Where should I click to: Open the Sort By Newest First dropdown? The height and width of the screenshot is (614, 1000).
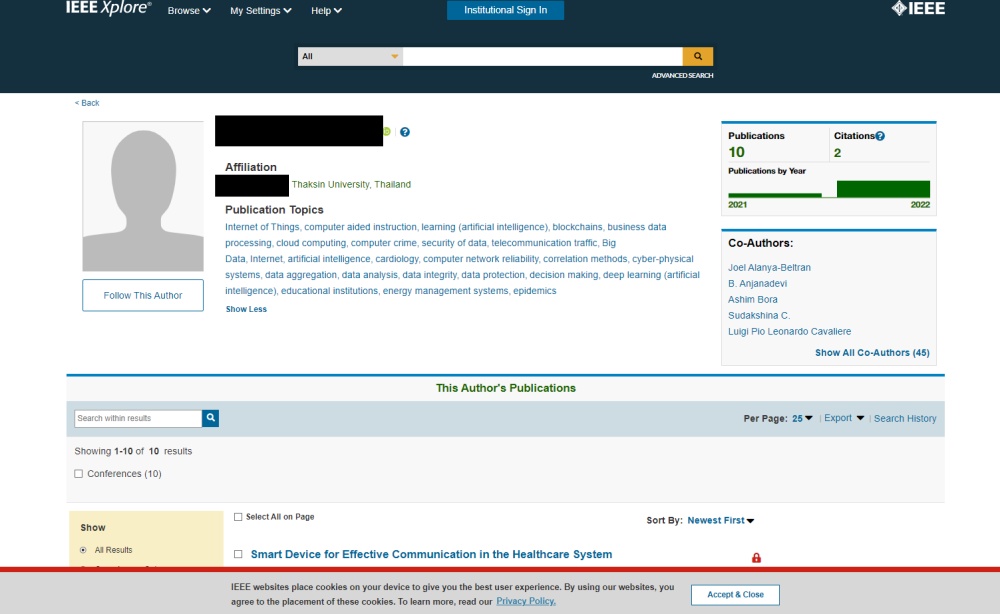(720, 520)
